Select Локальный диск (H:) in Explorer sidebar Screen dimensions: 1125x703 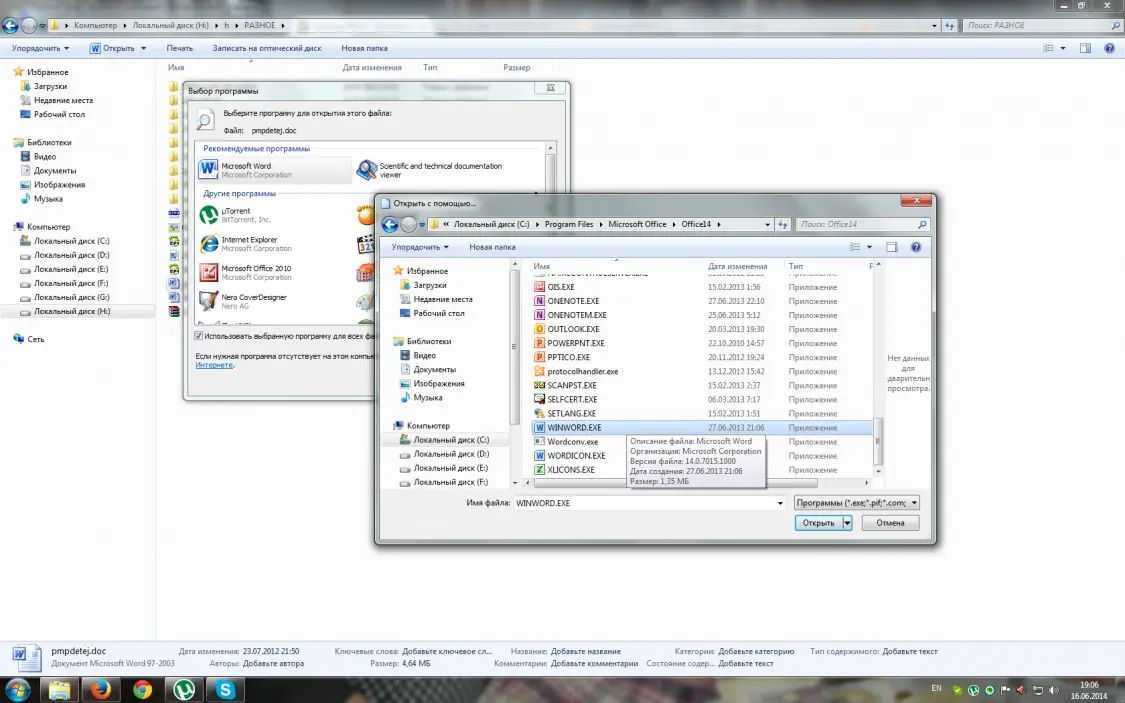pos(72,311)
